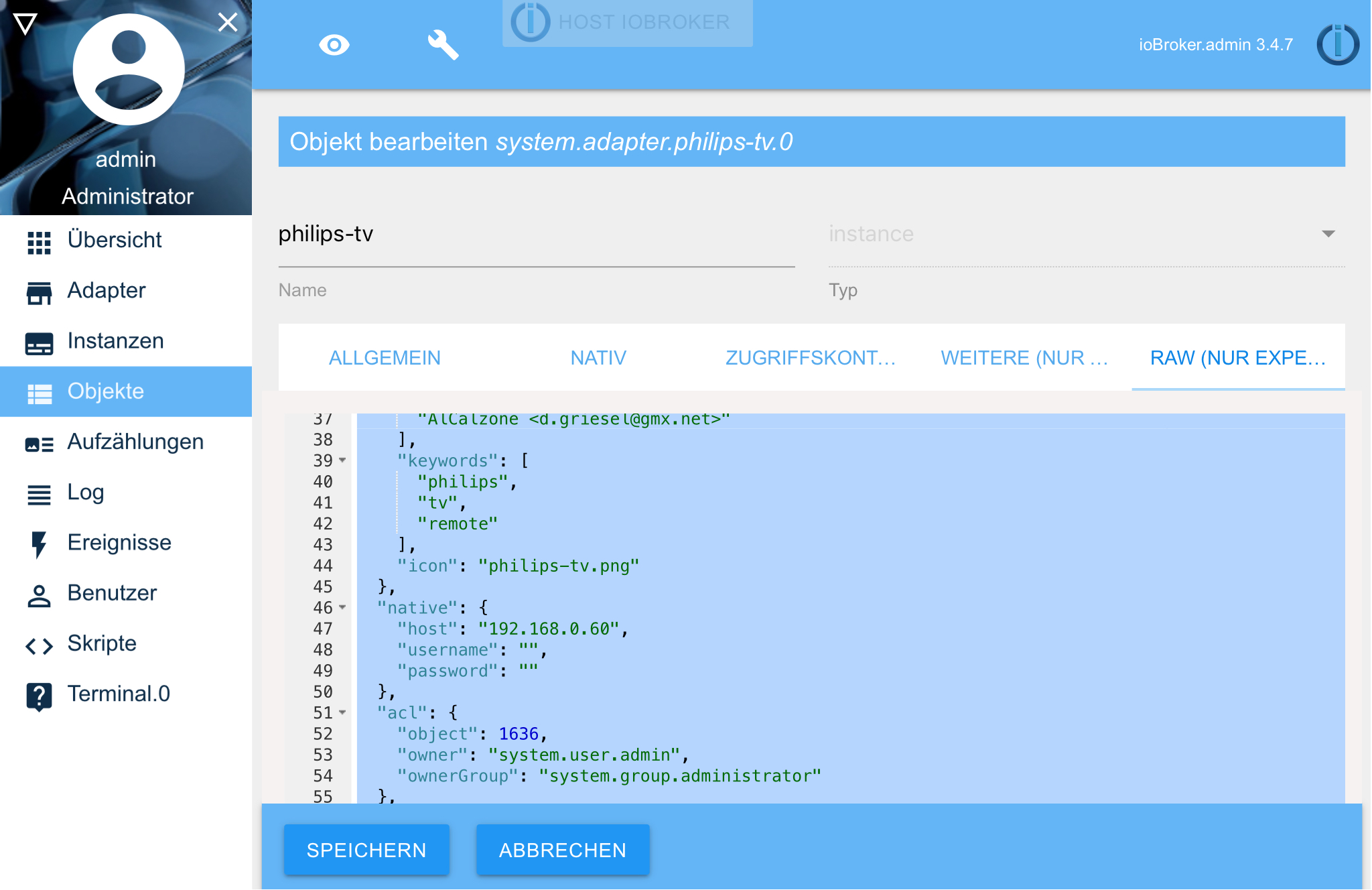Viewport: 1372px width, 890px height.
Task: Open the Übersicht grid icon
Action: (39, 242)
